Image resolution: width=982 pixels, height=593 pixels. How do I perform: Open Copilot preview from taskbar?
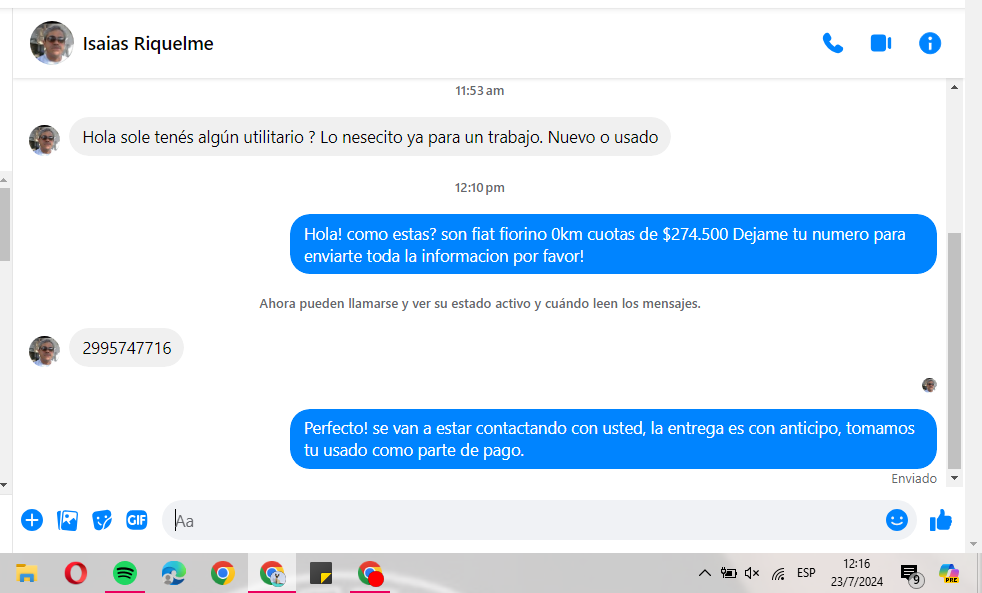949,573
